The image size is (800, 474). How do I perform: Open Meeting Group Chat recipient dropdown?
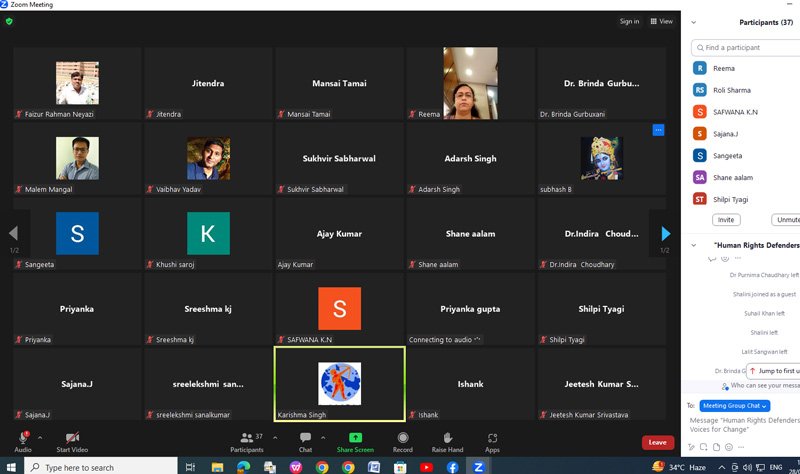pos(734,405)
